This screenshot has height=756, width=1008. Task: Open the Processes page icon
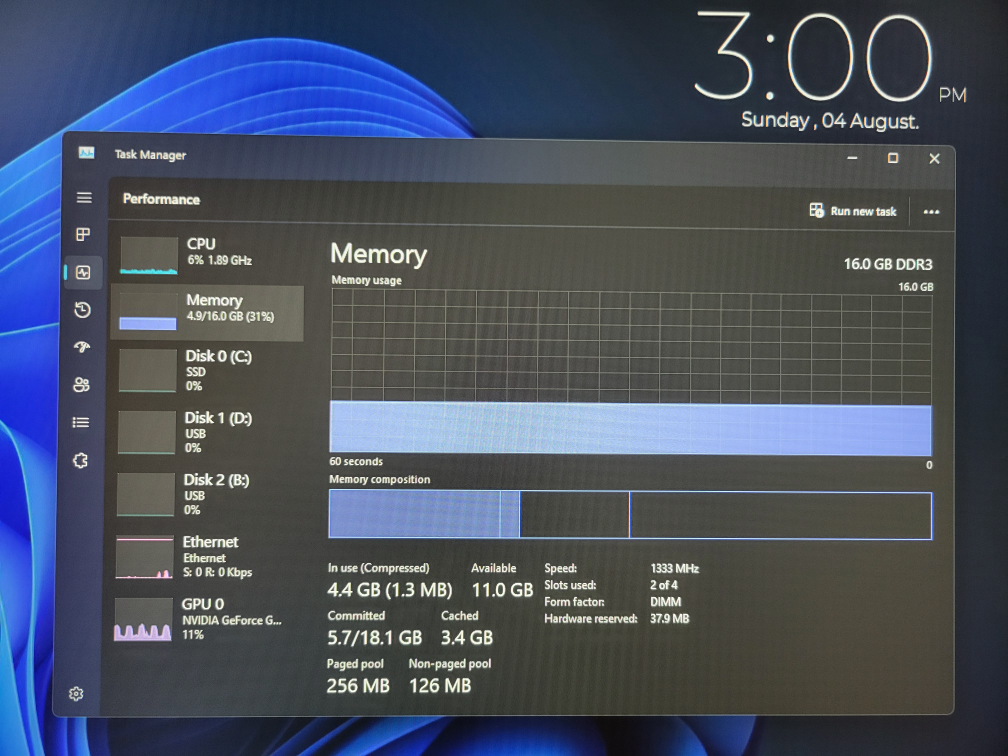[84, 235]
